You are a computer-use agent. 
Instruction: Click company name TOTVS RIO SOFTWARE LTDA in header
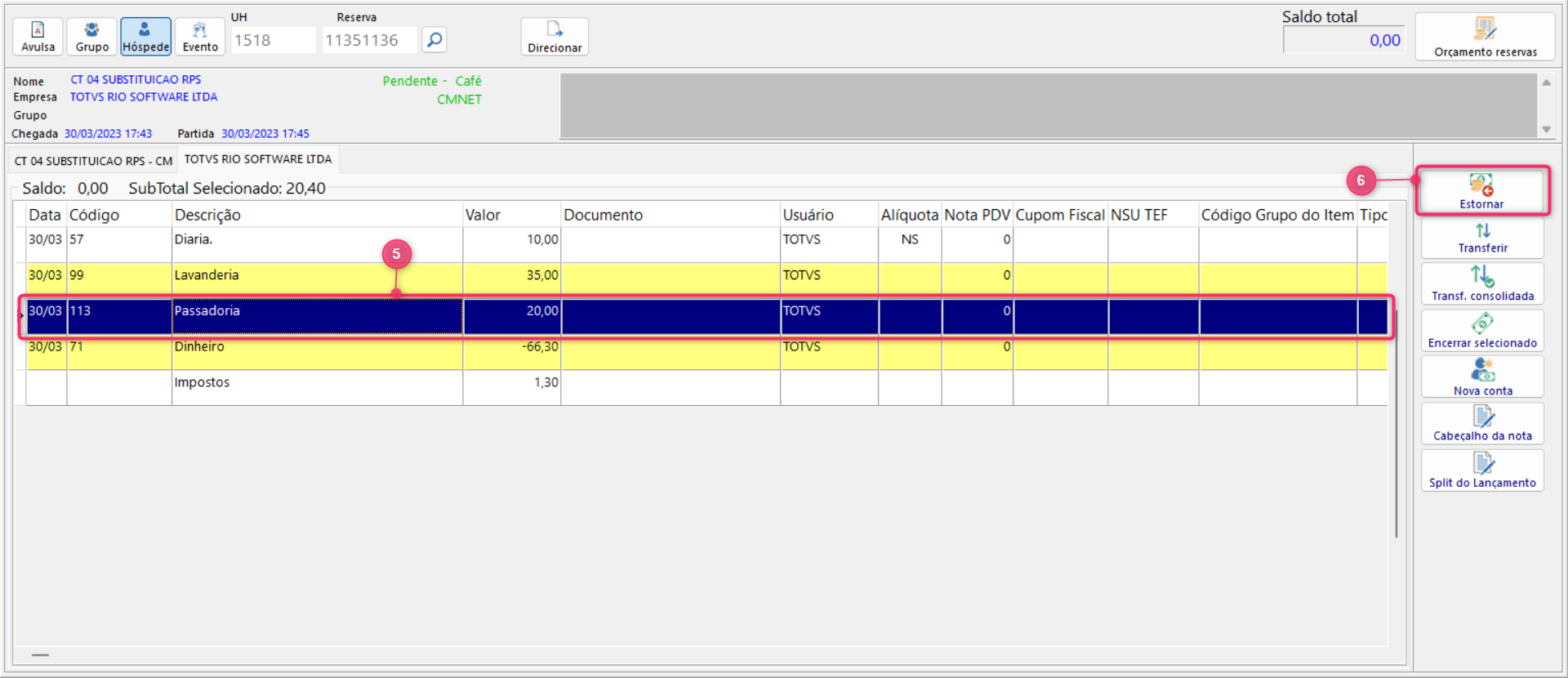(x=144, y=96)
